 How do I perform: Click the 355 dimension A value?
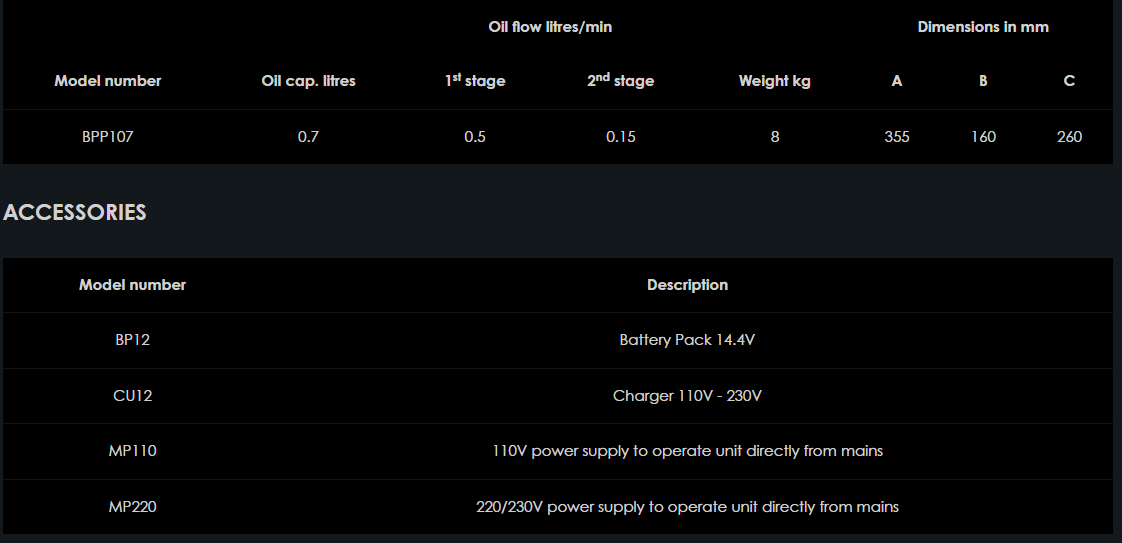click(x=897, y=137)
